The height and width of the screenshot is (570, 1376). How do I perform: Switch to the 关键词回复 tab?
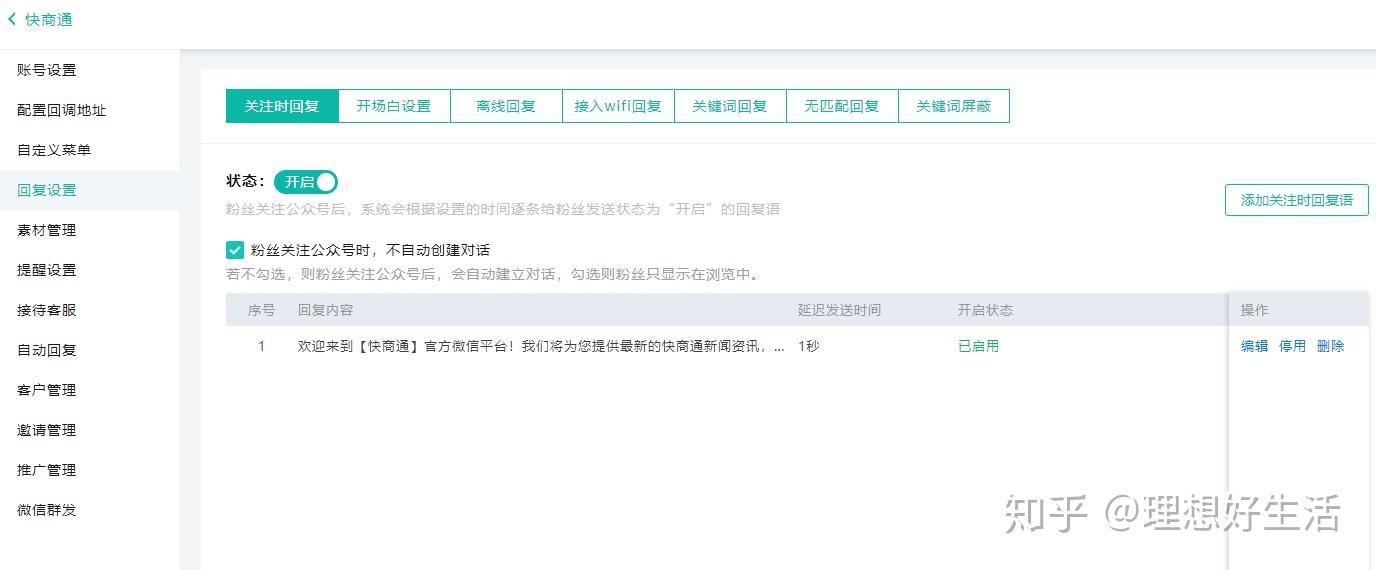pos(730,106)
